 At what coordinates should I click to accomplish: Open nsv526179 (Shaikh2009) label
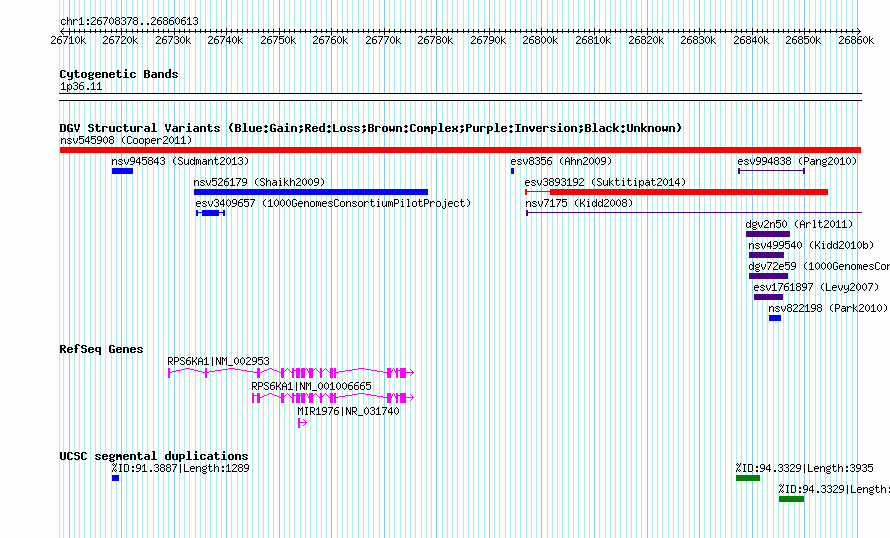[x=259, y=182]
